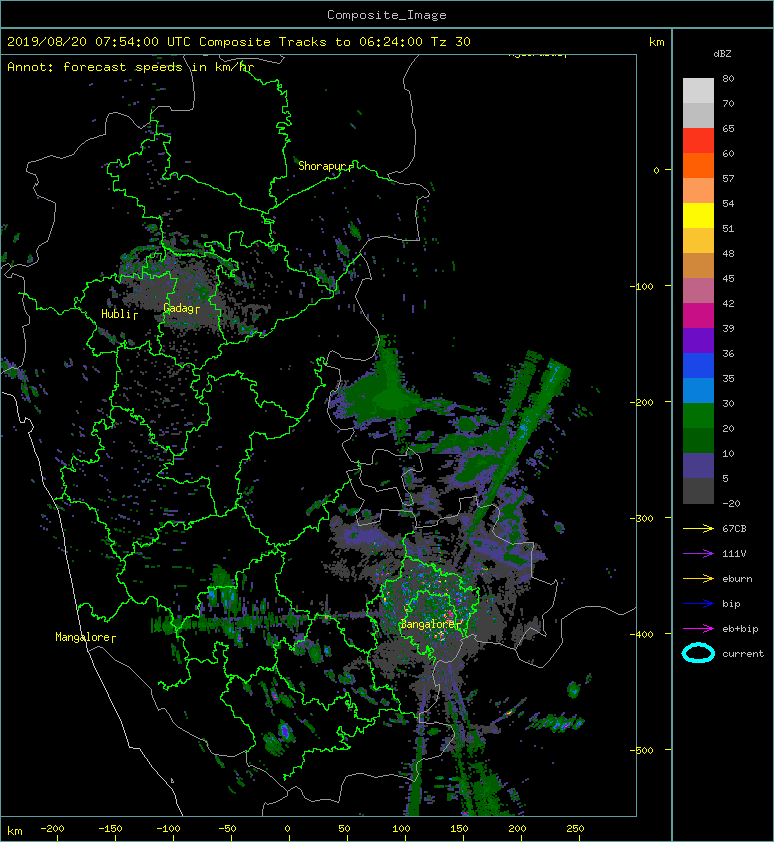
Task: Click the '250' tick on bottom axis
Action: click(x=575, y=829)
